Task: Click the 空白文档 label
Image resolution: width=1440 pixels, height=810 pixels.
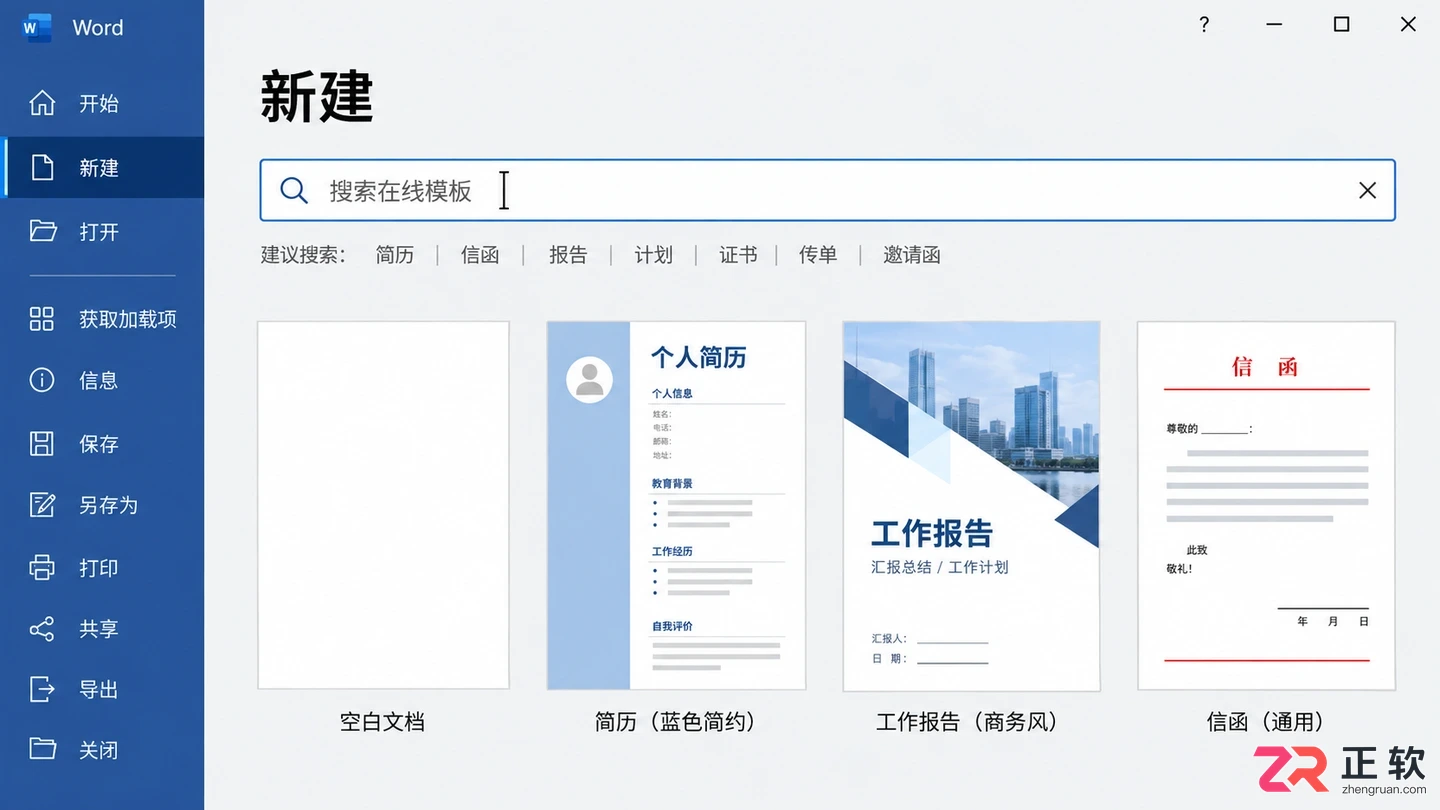Action: [x=382, y=722]
